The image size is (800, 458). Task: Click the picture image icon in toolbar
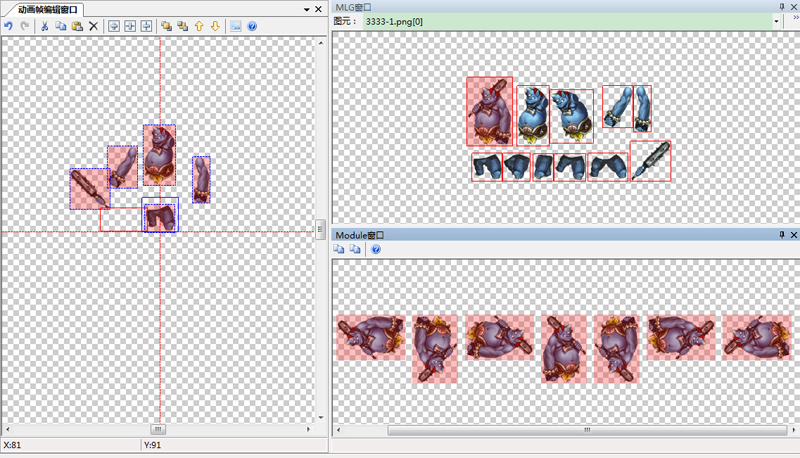click(236, 26)
